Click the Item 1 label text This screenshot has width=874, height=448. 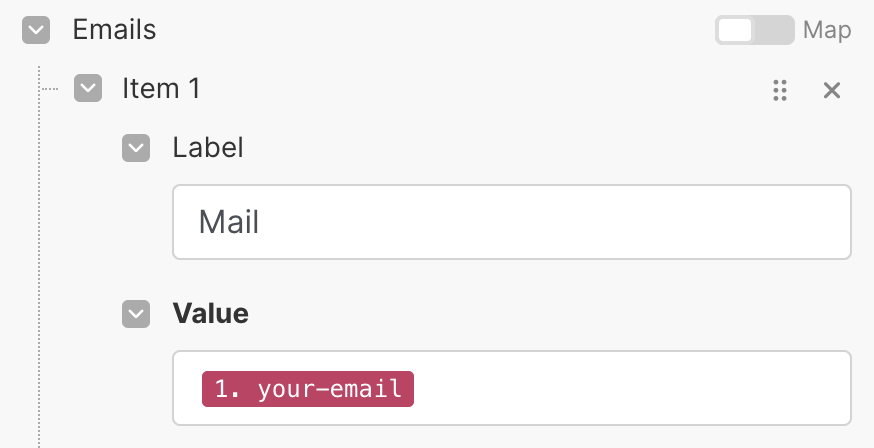point(161,89)
